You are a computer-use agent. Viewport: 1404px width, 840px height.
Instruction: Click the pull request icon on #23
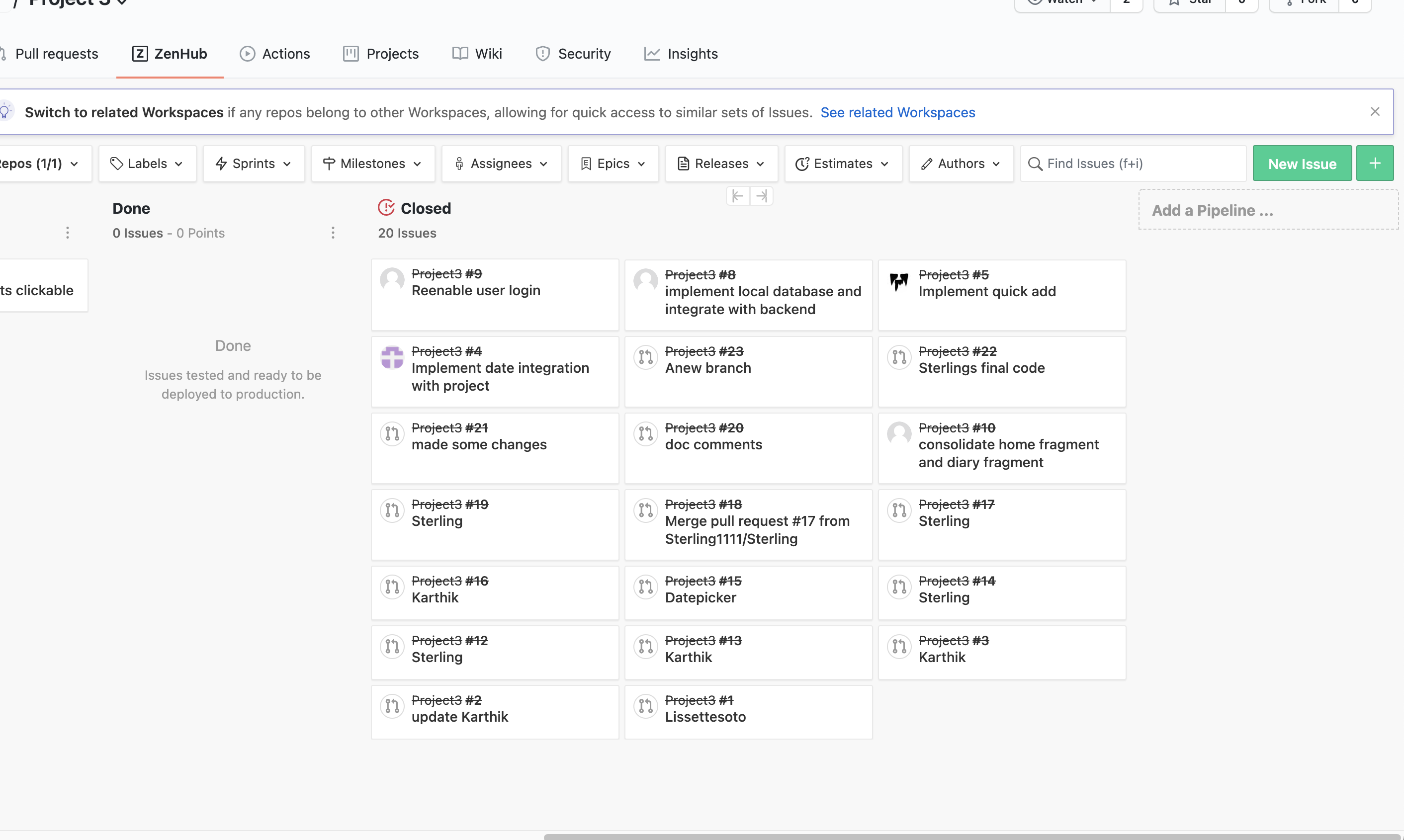pyautogui.click(x=645, y=357)
